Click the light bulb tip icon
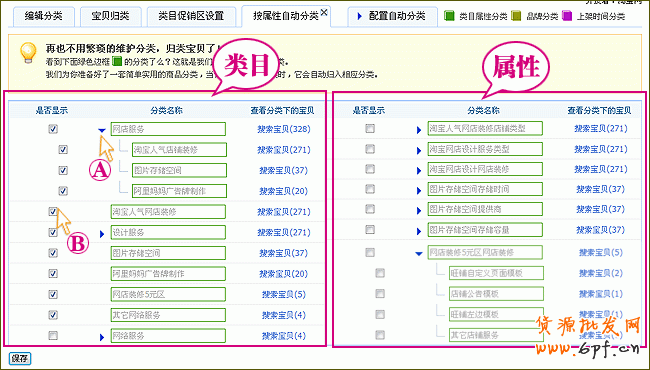 click(28, 53)
